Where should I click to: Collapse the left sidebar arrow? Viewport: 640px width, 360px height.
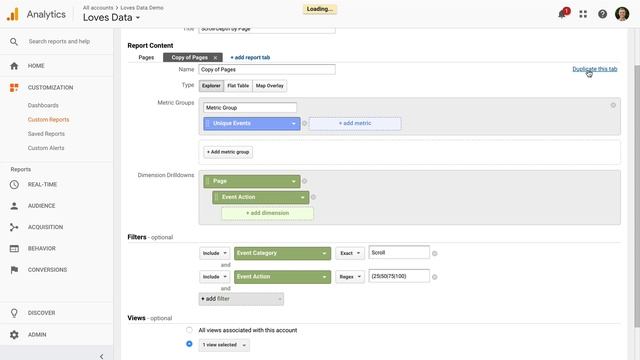(102, 356)
